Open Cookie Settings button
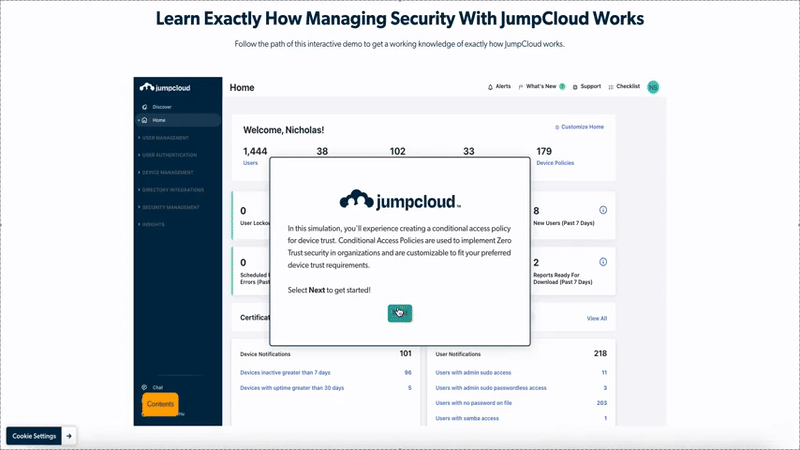 34,436
